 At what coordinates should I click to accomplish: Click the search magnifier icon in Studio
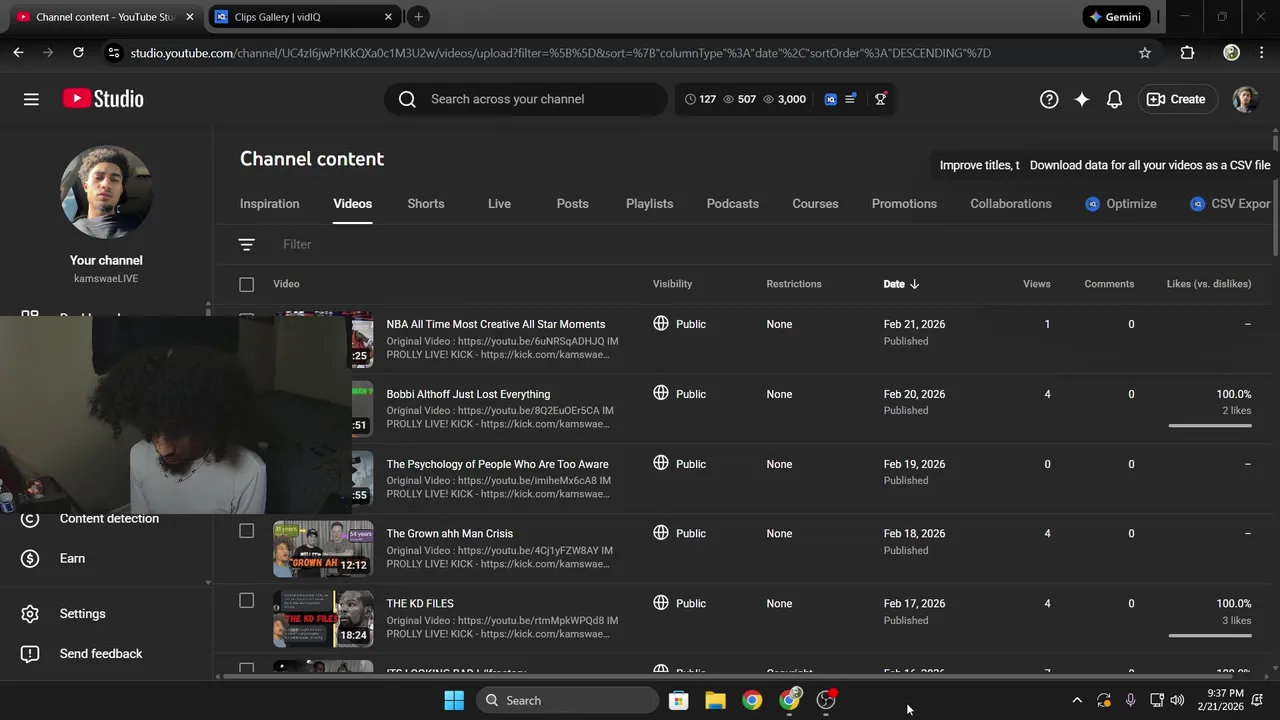[407, 99]
